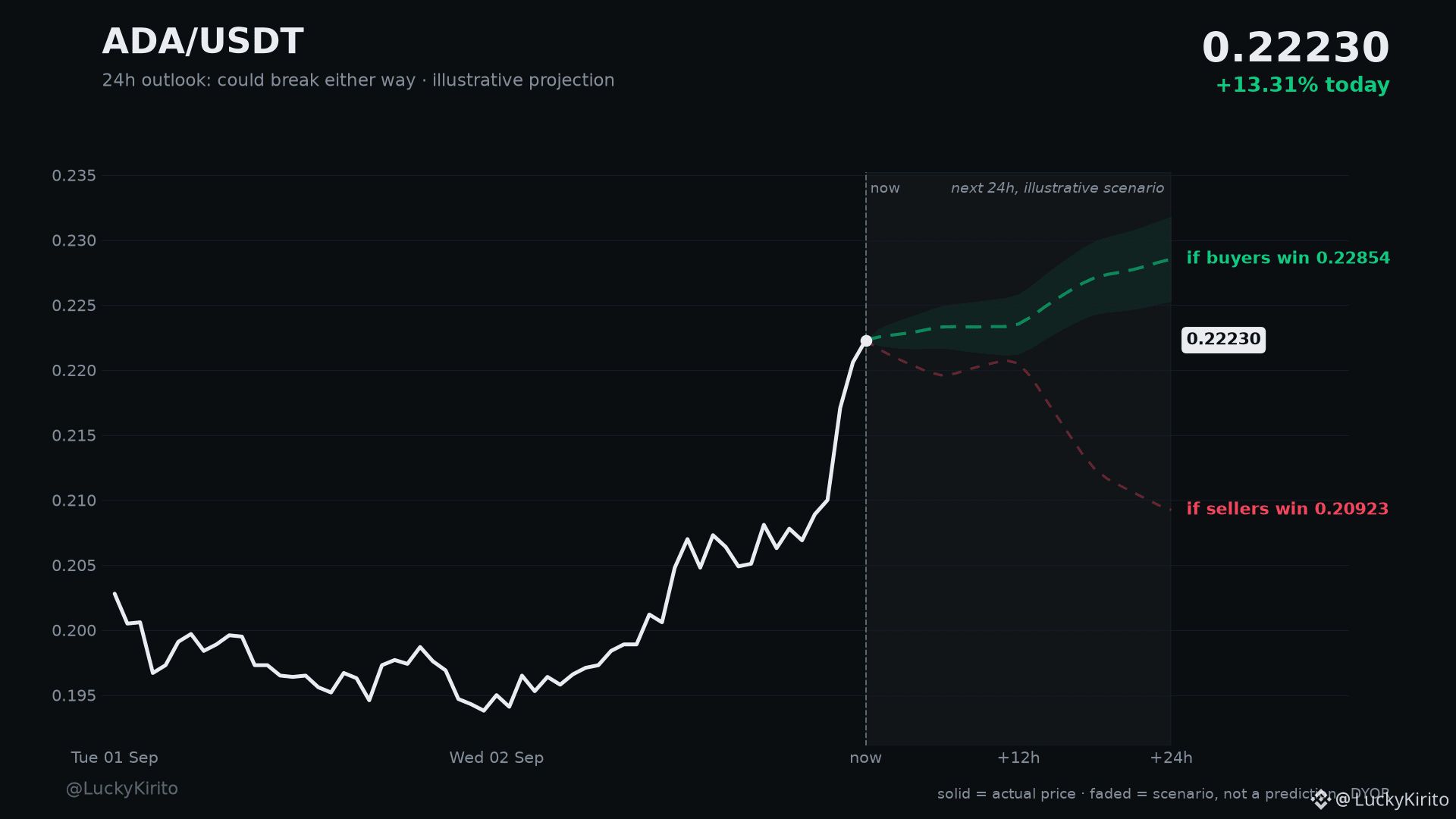Click the 'next 24h, illustrative scenario' caption

(1057, 188)
